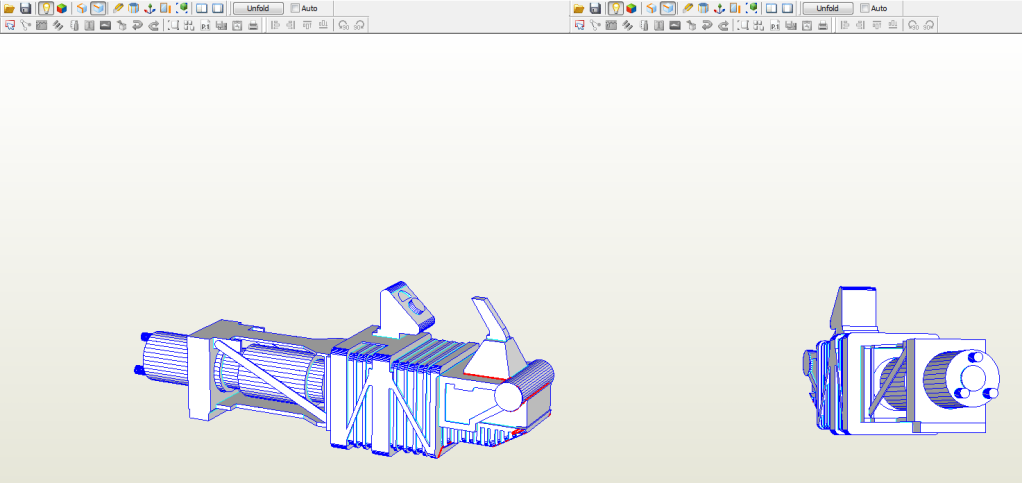Image resolution: width=1022 pixels, height=483 pixels.
Task: Click the printer icon in right toolbar
Action: coord(822,25)
